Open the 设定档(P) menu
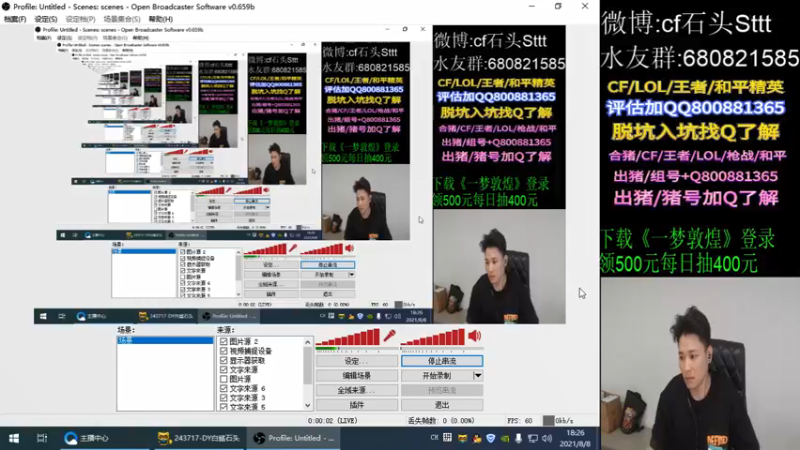Screen dimensions: 800x450 (80, 19)
